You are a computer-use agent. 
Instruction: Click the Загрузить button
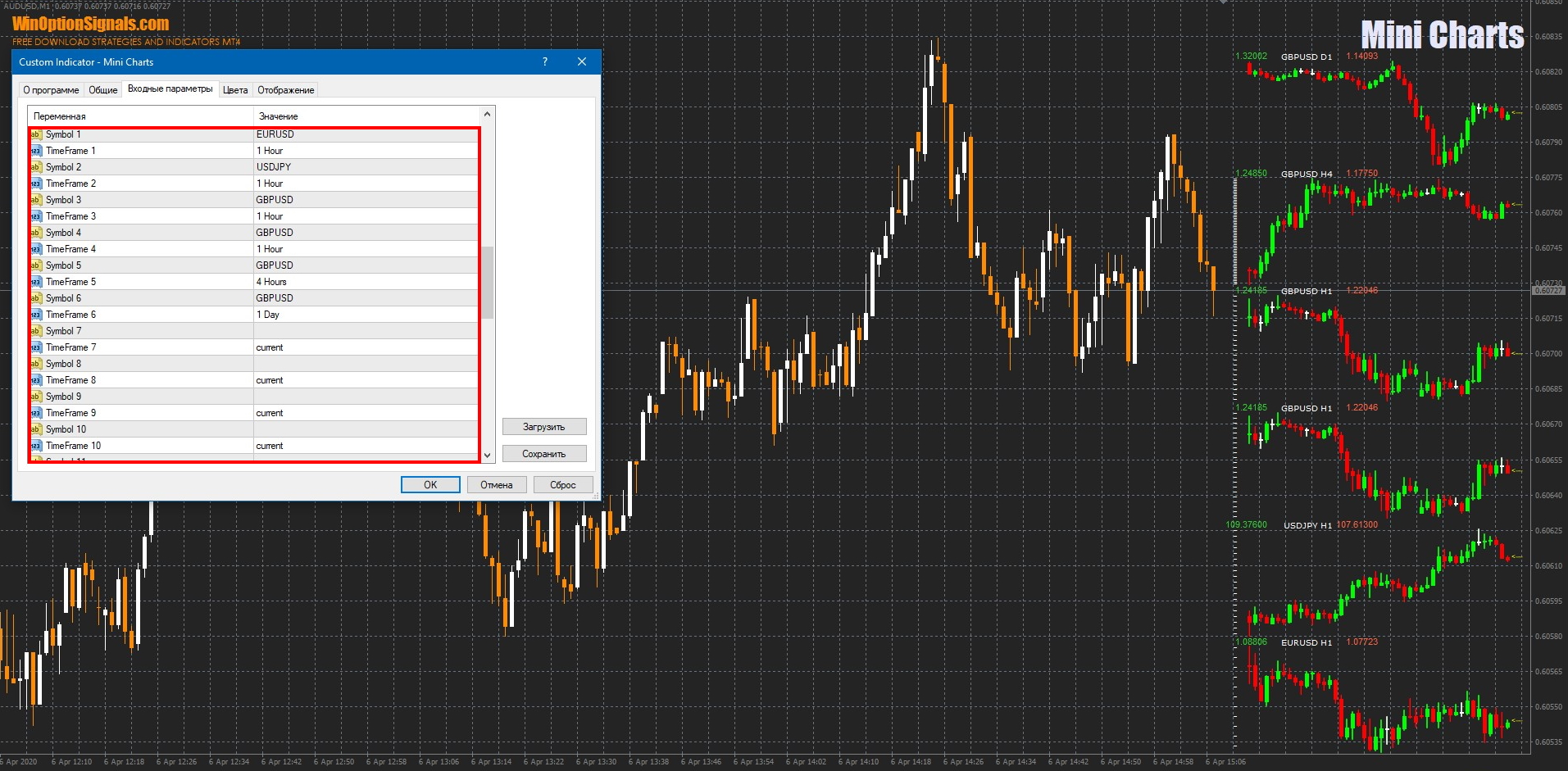click(544, 427)
